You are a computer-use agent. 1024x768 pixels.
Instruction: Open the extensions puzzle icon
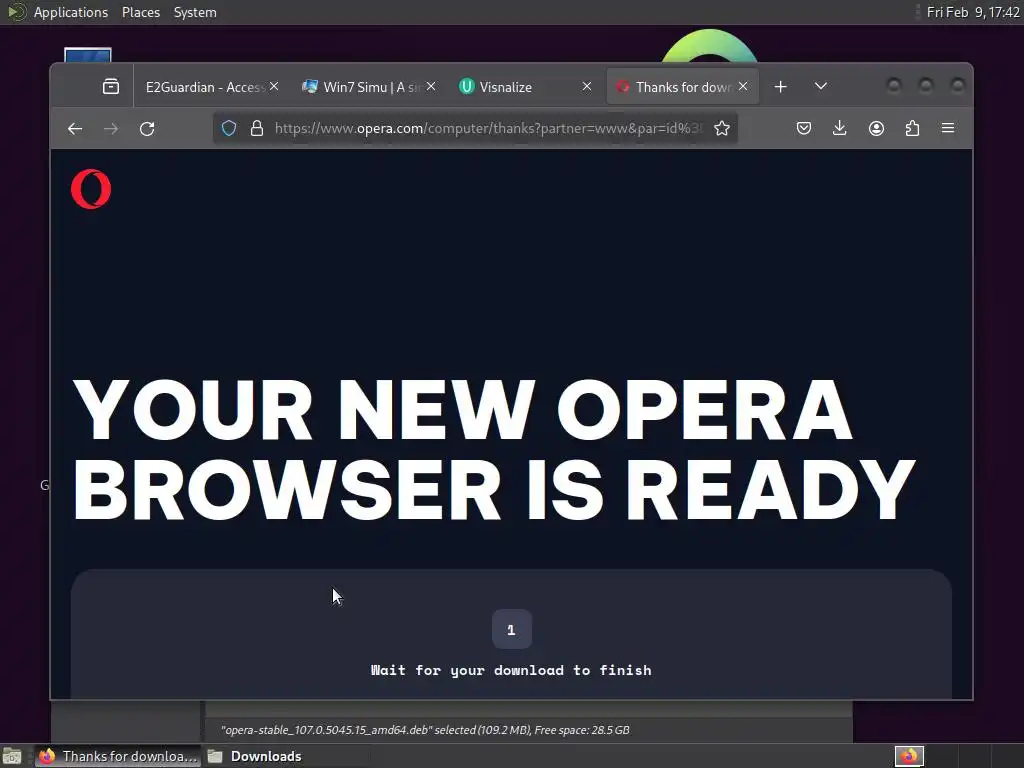[x=912, y=129]
